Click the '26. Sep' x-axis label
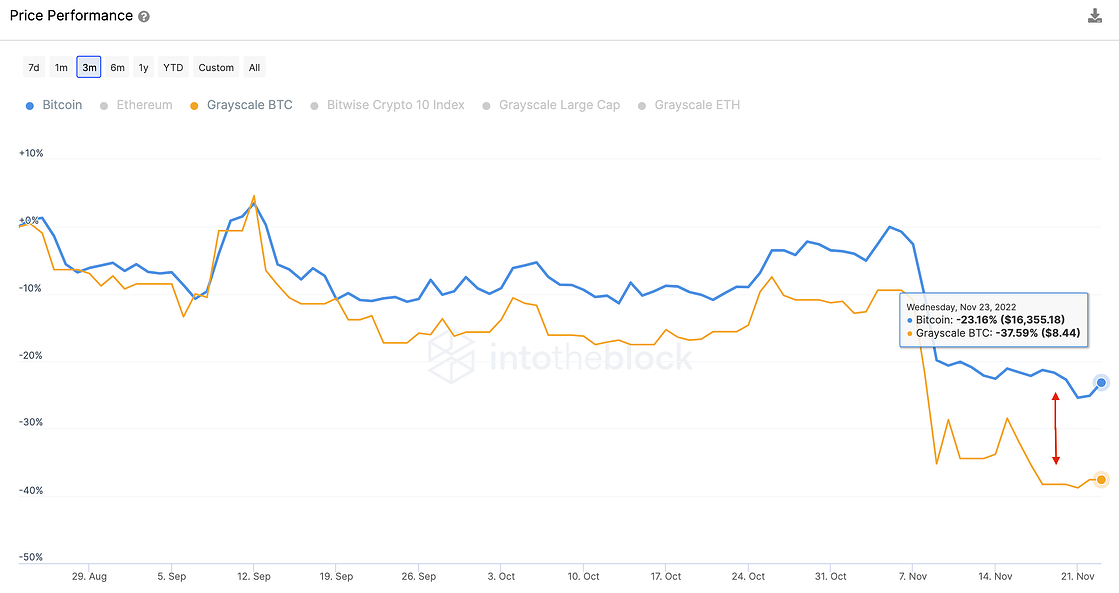Screen dimensions: 1119x593 pos(418,576)
